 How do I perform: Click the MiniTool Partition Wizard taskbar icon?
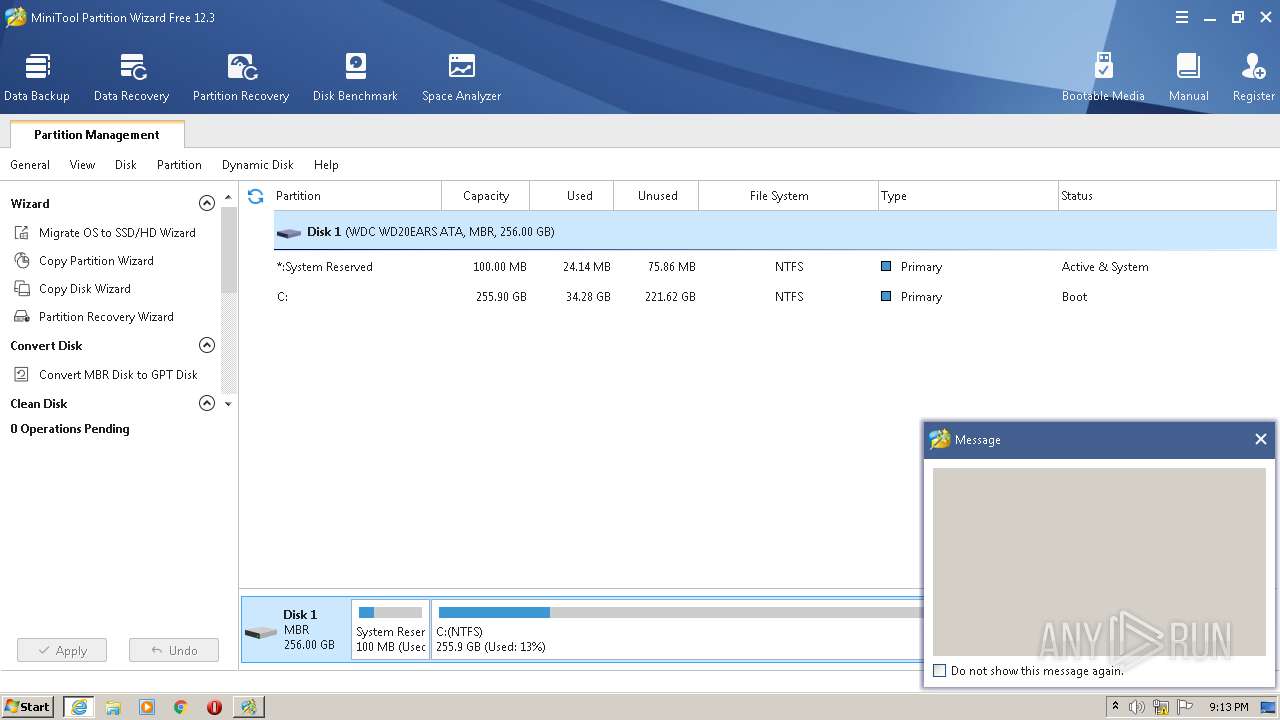[248, 707]
